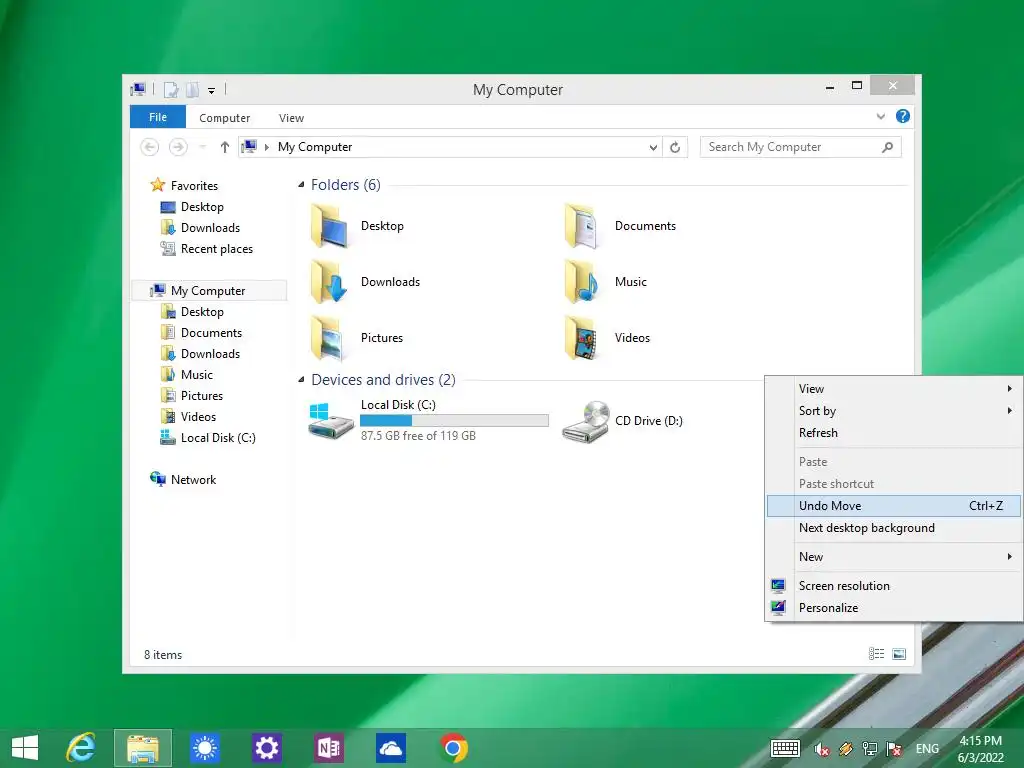Open the Videos folder icon
The image size is (1024, 768).
[x=581, y=338]
